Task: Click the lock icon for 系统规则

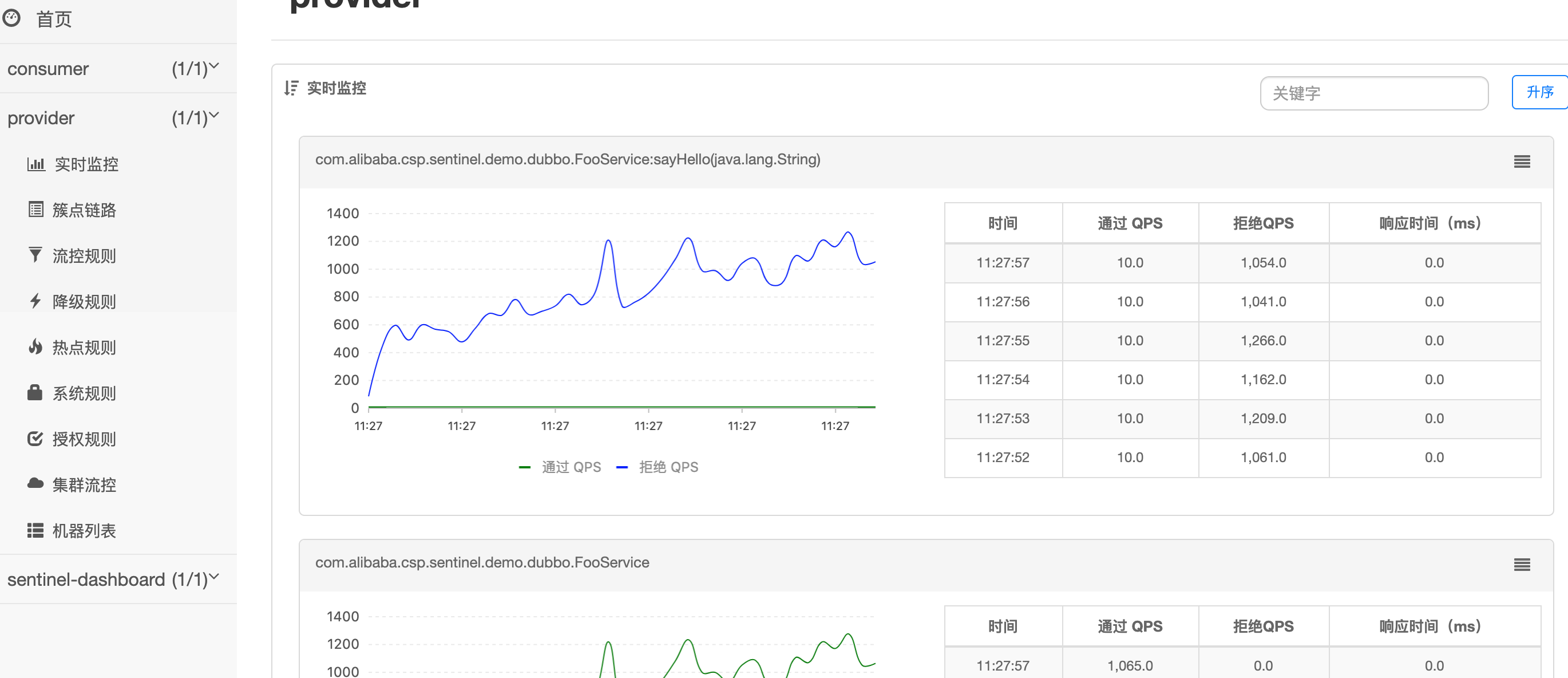Action: 35,392
